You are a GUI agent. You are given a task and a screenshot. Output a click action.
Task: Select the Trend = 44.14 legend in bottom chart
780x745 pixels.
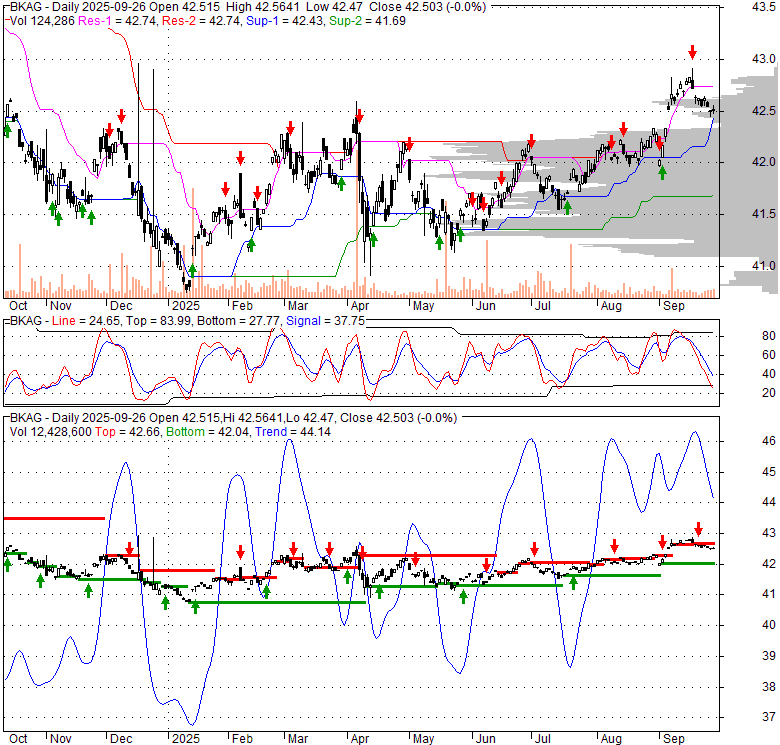click(293, 432)
